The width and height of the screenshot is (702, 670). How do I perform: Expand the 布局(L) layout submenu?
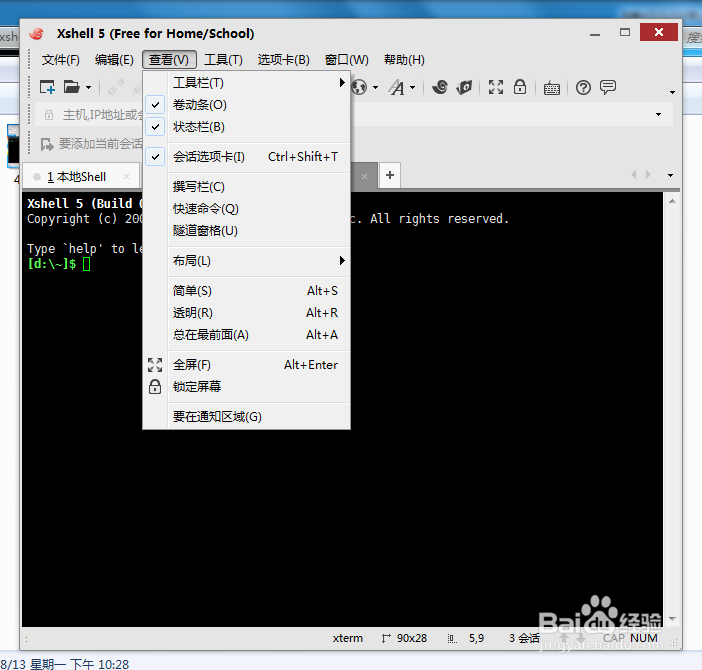[247, 260]
